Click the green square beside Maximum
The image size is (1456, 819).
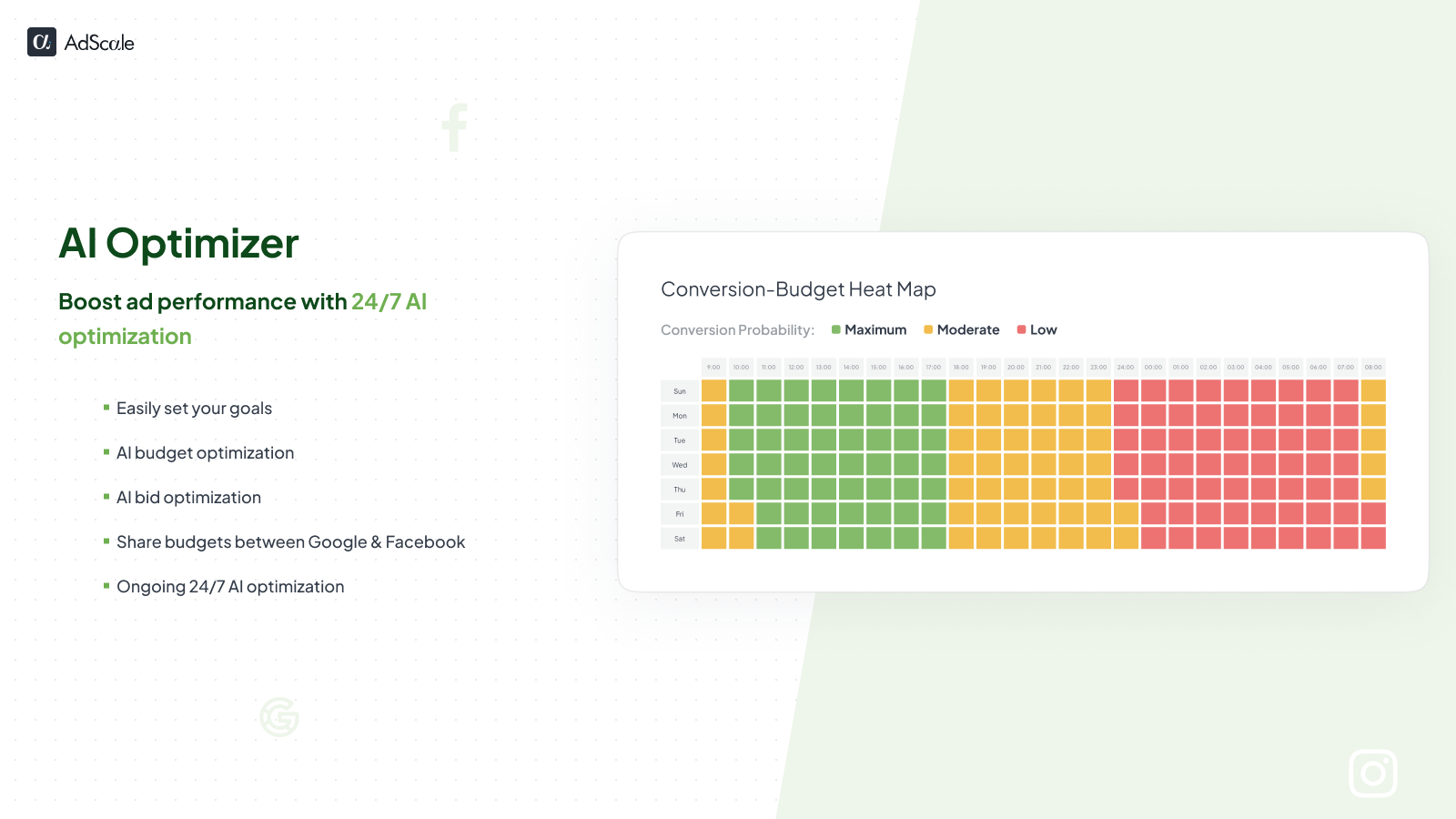click(834, 329)
